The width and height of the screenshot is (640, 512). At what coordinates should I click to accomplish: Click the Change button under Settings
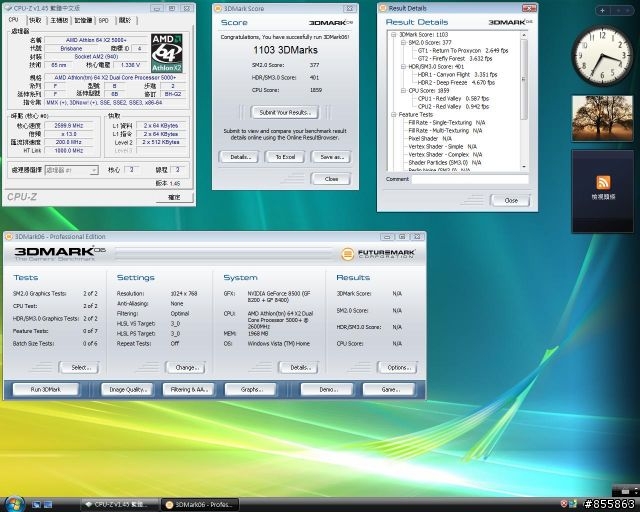186,367
